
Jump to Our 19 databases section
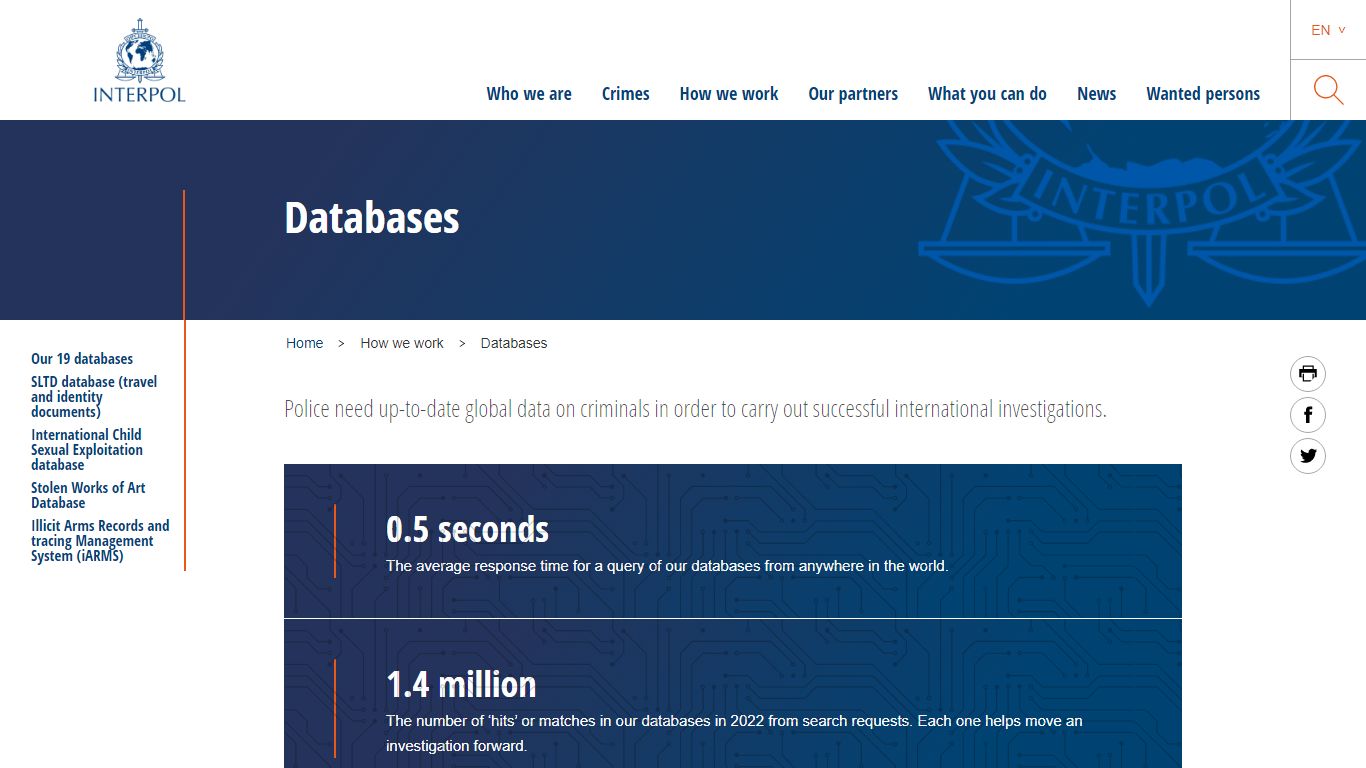point(82,359)
